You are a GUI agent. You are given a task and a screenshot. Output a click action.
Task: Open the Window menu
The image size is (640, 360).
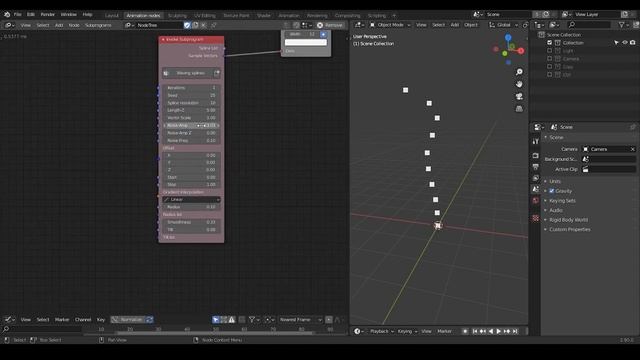click(69, 14)
